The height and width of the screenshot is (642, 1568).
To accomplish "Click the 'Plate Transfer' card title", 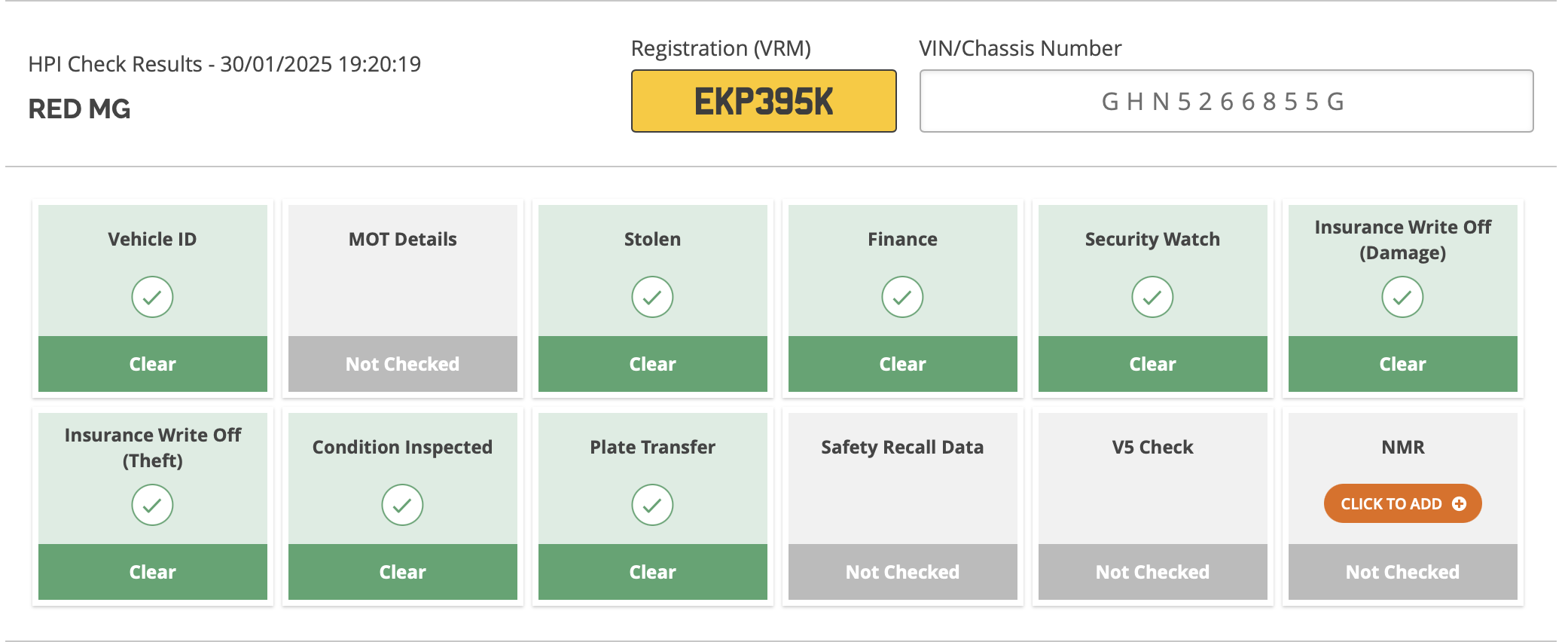I will (x=652, y=447).
